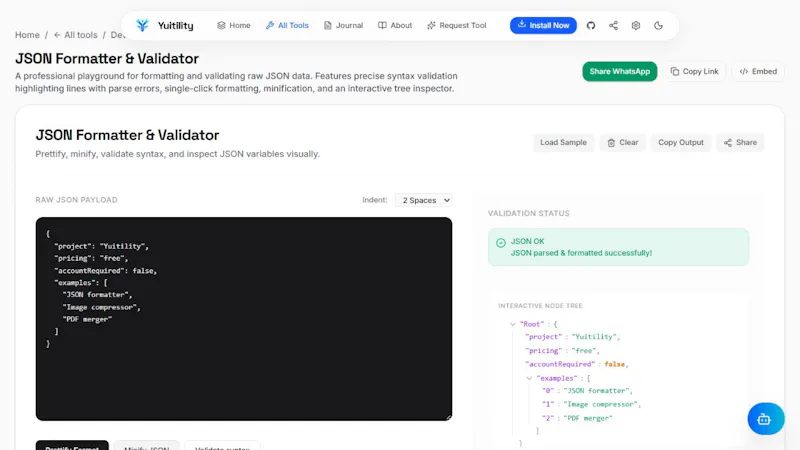Clear the JSON payload with trash button
Viewport: 800px width, 450px height.
click(x=622, y=142)
